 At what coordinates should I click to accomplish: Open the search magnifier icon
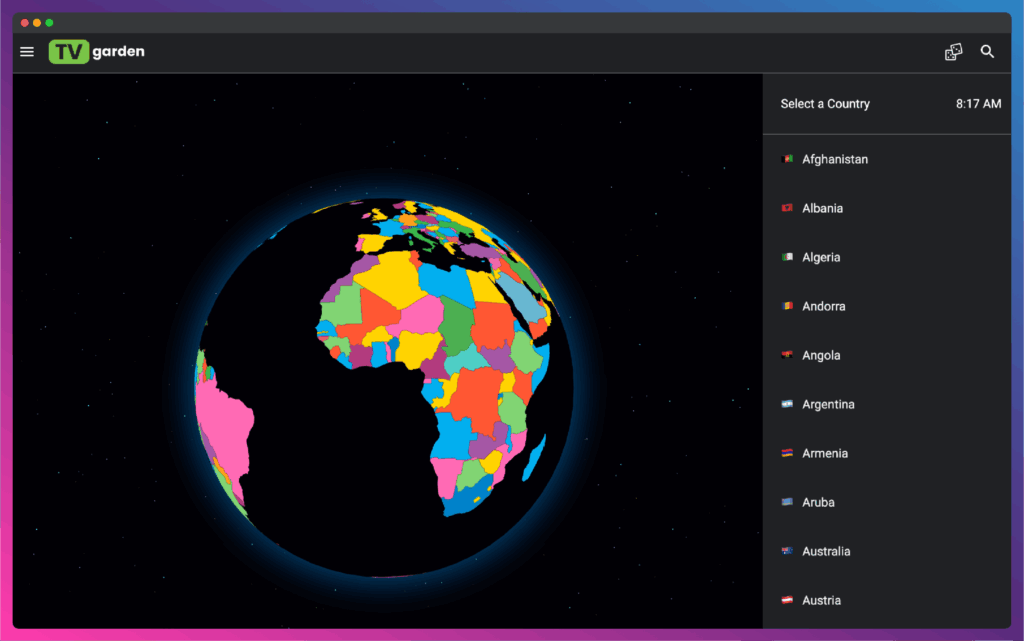(x=987, y=52)
